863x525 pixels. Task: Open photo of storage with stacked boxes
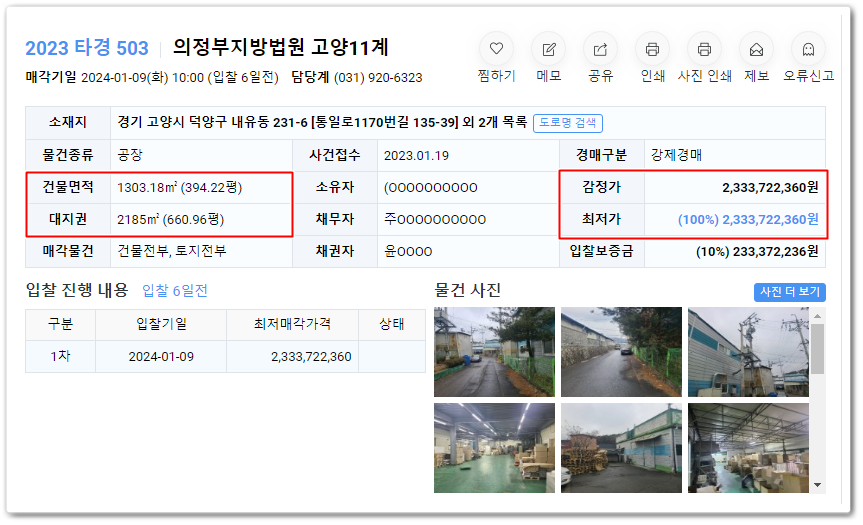(749, 448)
